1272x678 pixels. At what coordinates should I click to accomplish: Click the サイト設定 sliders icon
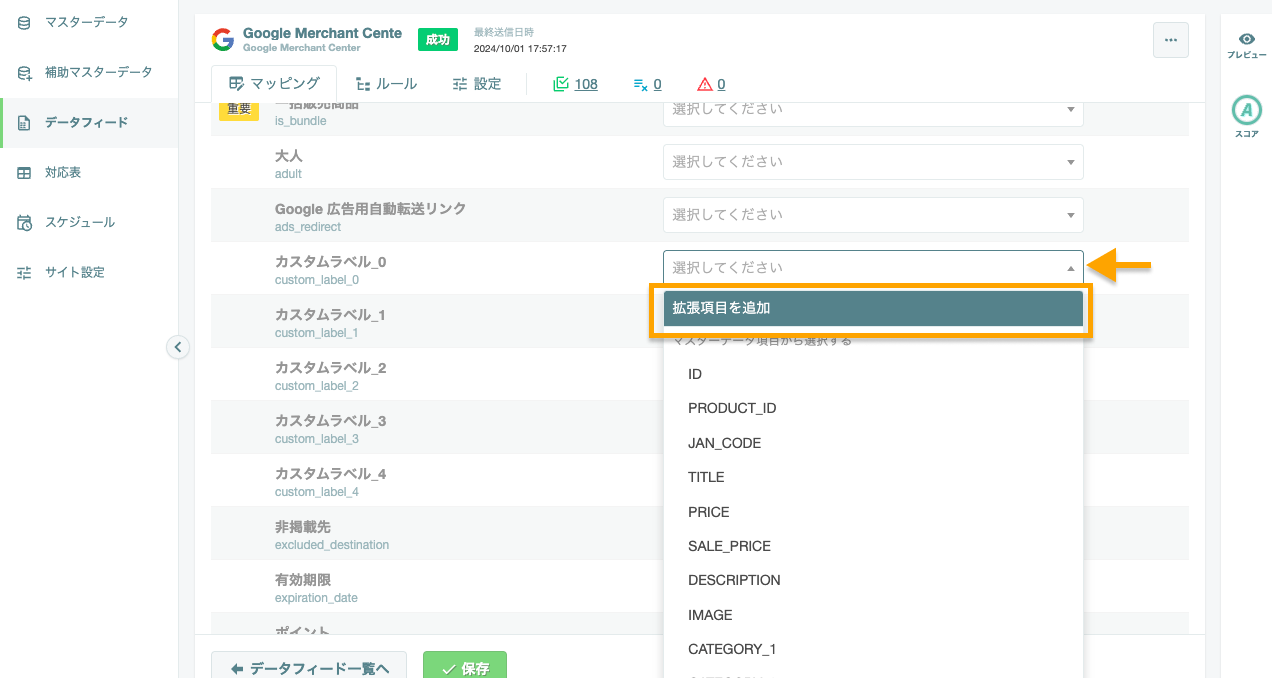point(24,273)
